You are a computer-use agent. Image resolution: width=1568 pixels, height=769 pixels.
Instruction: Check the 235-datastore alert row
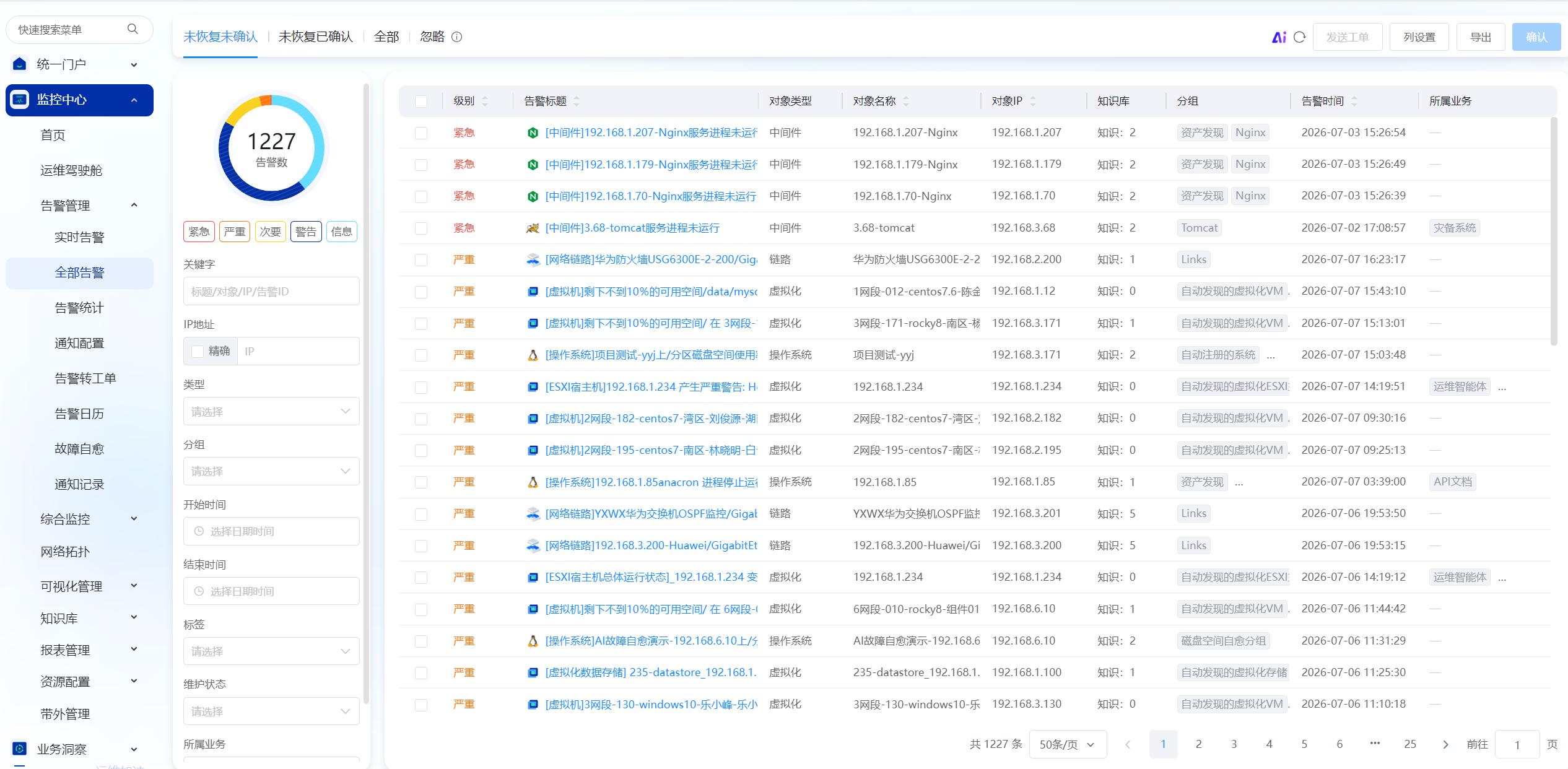[x=421, y=672]
